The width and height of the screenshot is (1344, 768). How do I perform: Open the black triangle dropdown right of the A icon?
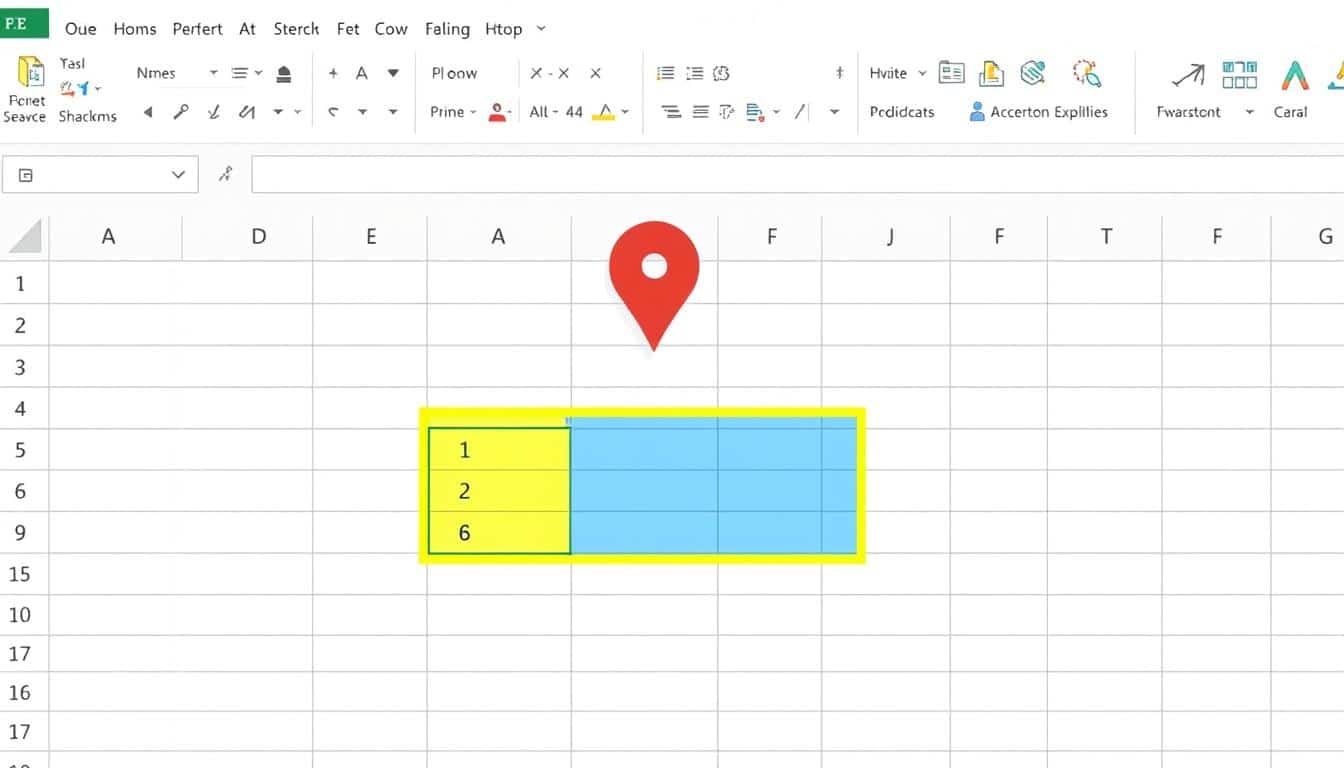pyautogui.click(x=393, y=73)
